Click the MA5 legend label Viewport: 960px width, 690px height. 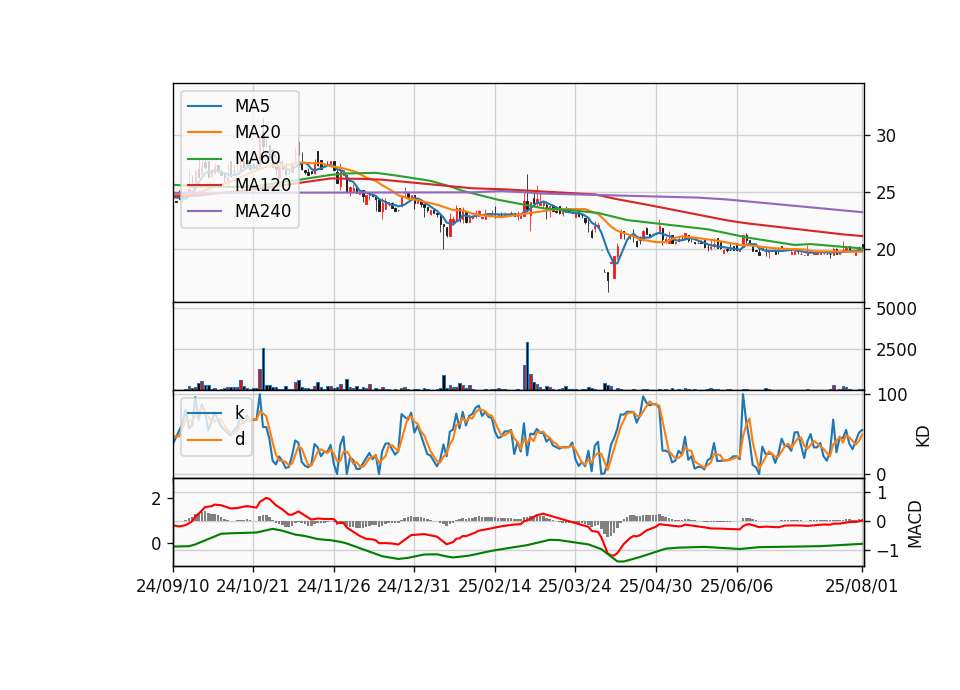pos(252,106)
